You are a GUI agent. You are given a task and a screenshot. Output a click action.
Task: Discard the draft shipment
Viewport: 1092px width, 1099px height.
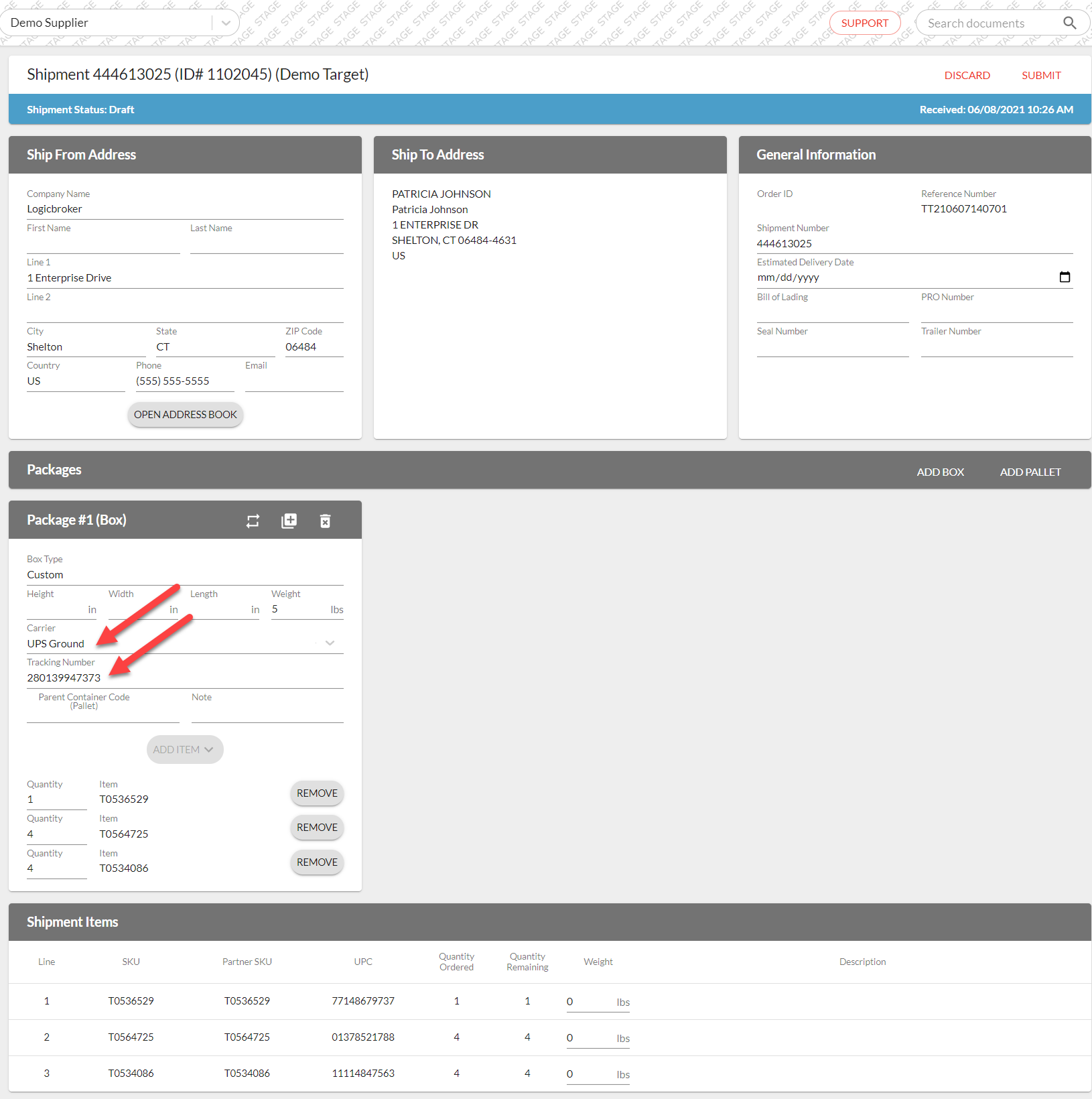[x=967, y=76]
